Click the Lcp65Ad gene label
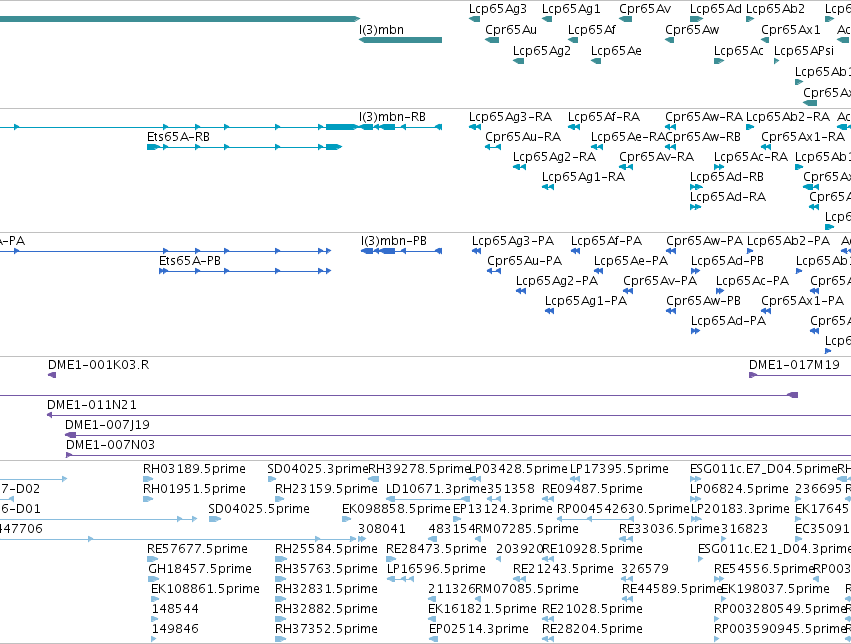Image resolution: width=851 pixels, height=644 pixels. [x=715, y=9]
